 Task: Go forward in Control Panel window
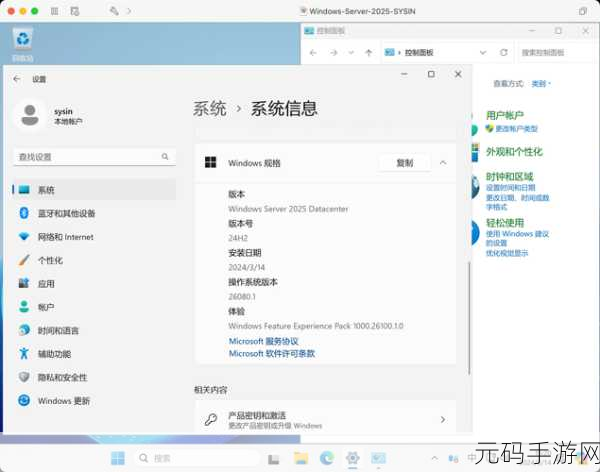(334, 52)
